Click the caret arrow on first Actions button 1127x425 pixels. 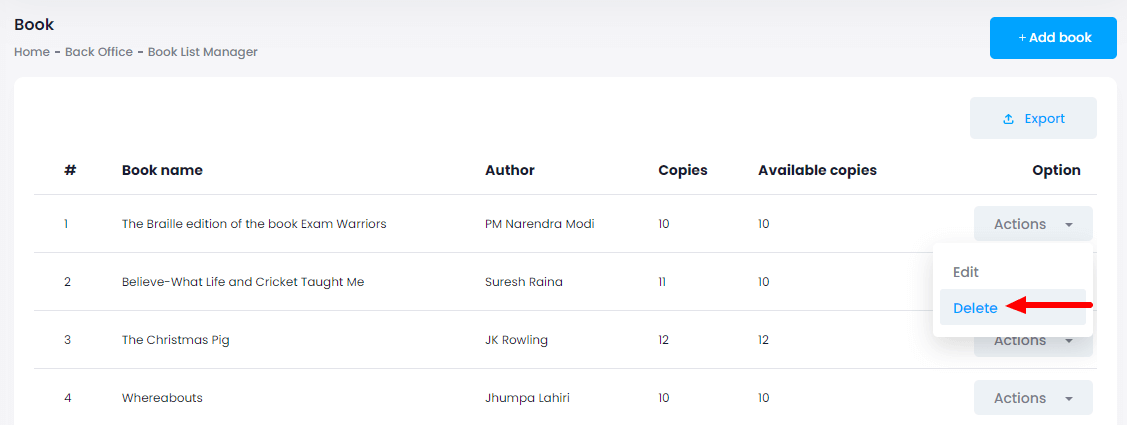pyautogui.click(x=1068, y=225)
